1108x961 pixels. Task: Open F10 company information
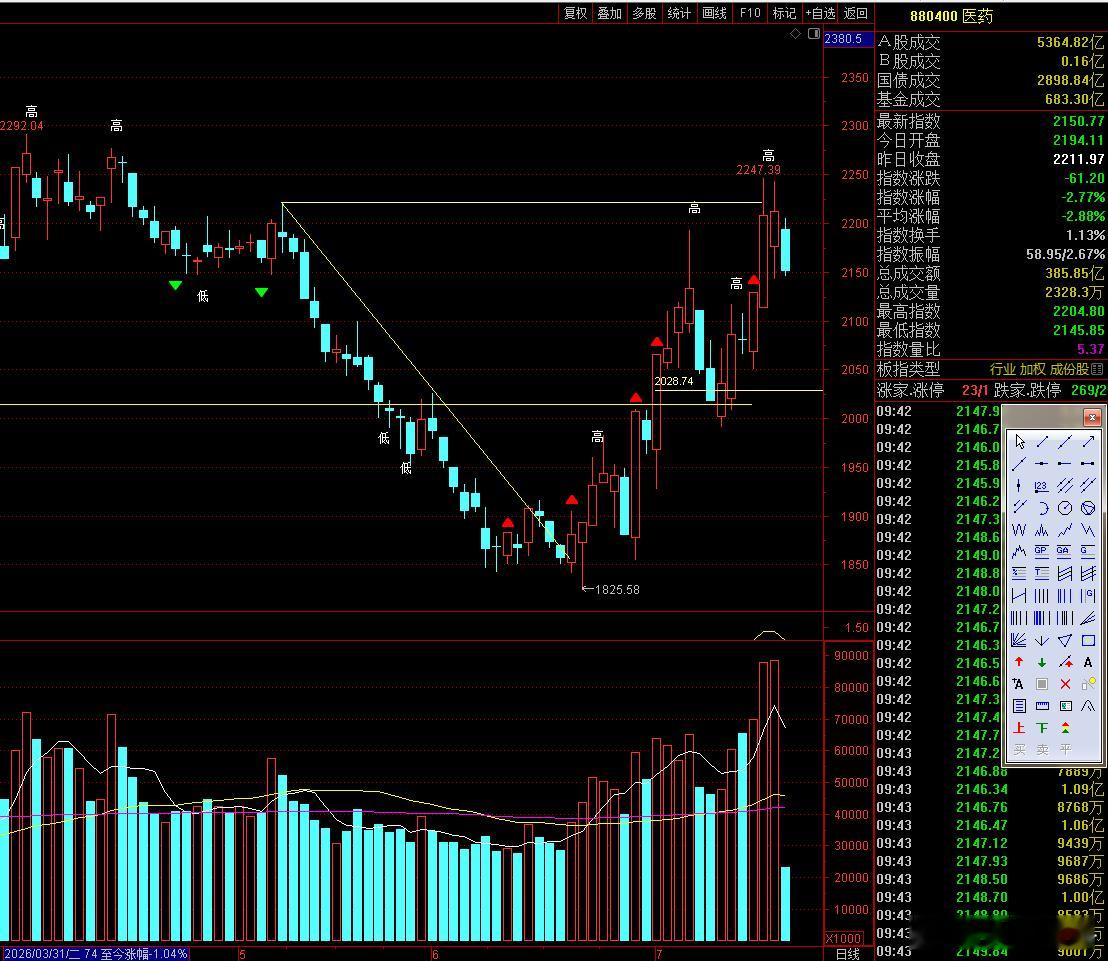click(x=750, y=13)
